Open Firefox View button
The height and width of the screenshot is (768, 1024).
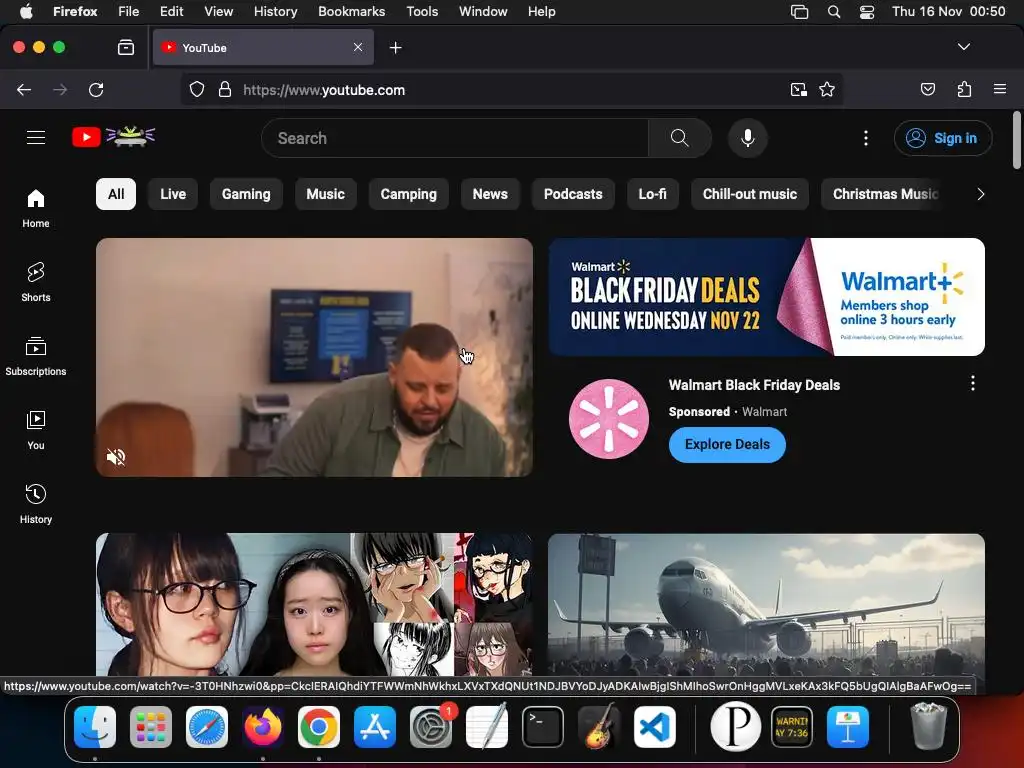click(126, 47)
